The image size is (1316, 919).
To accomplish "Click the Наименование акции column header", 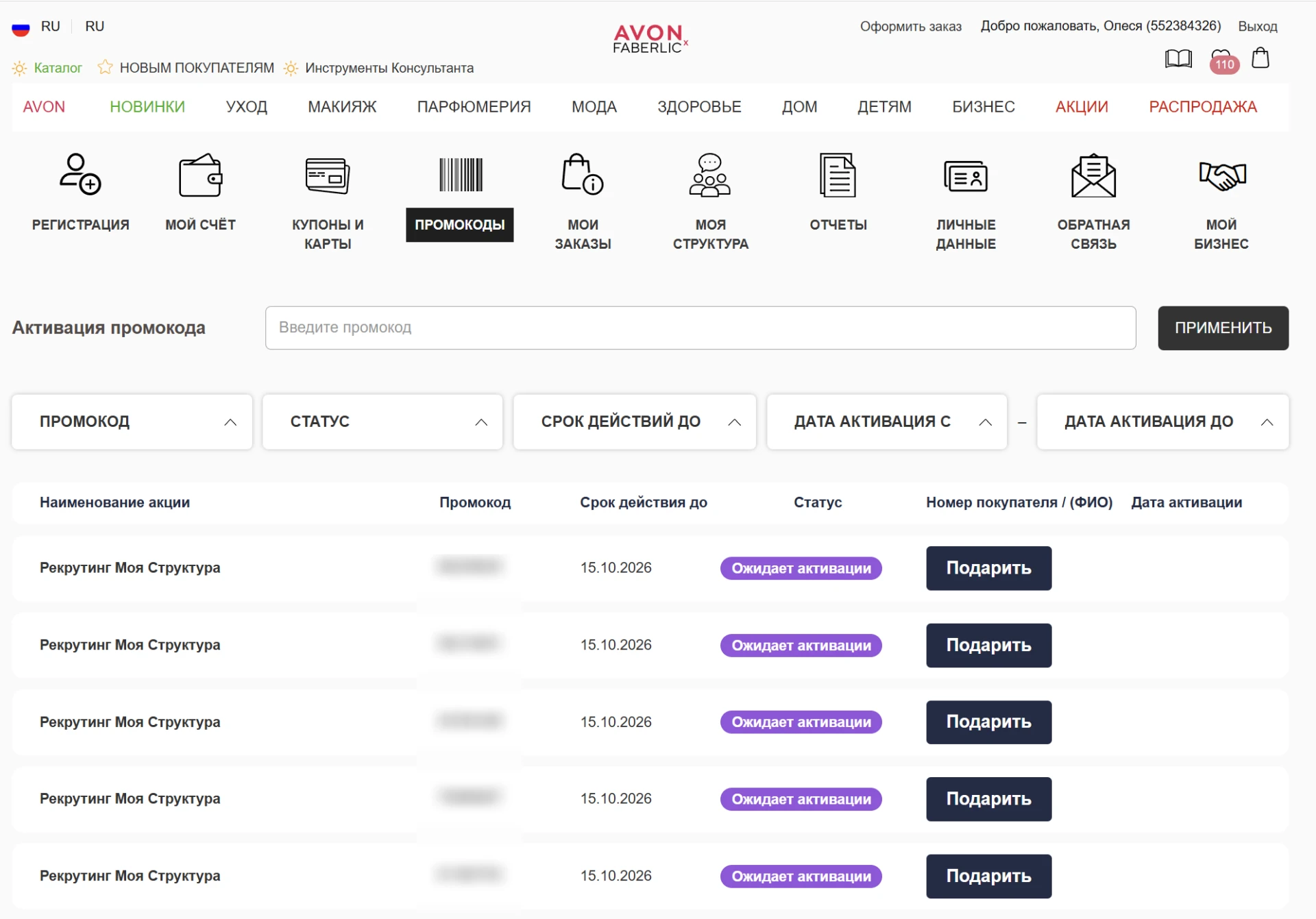I will point(114,502).
